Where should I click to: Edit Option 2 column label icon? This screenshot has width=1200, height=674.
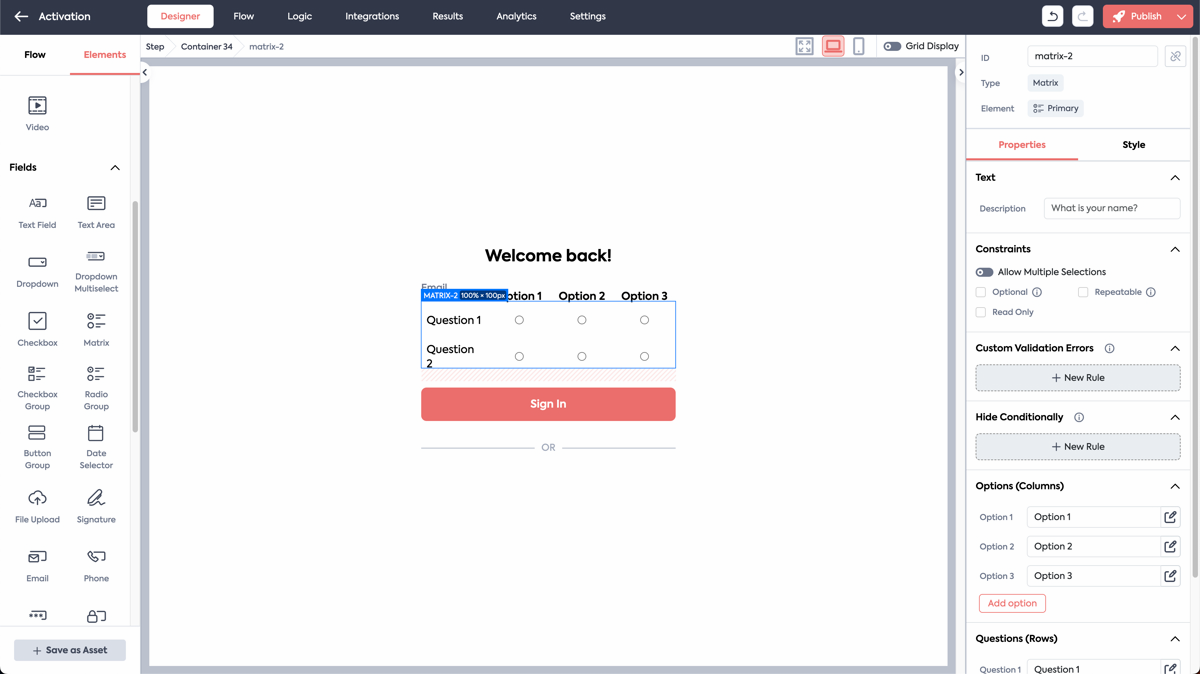(x=1170, y=547)
